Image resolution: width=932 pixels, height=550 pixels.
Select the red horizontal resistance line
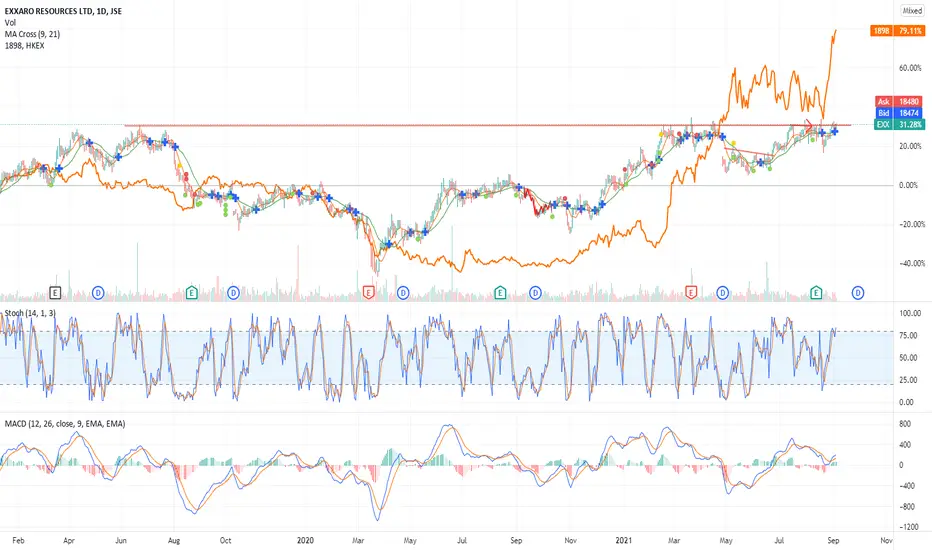(487, 125)
